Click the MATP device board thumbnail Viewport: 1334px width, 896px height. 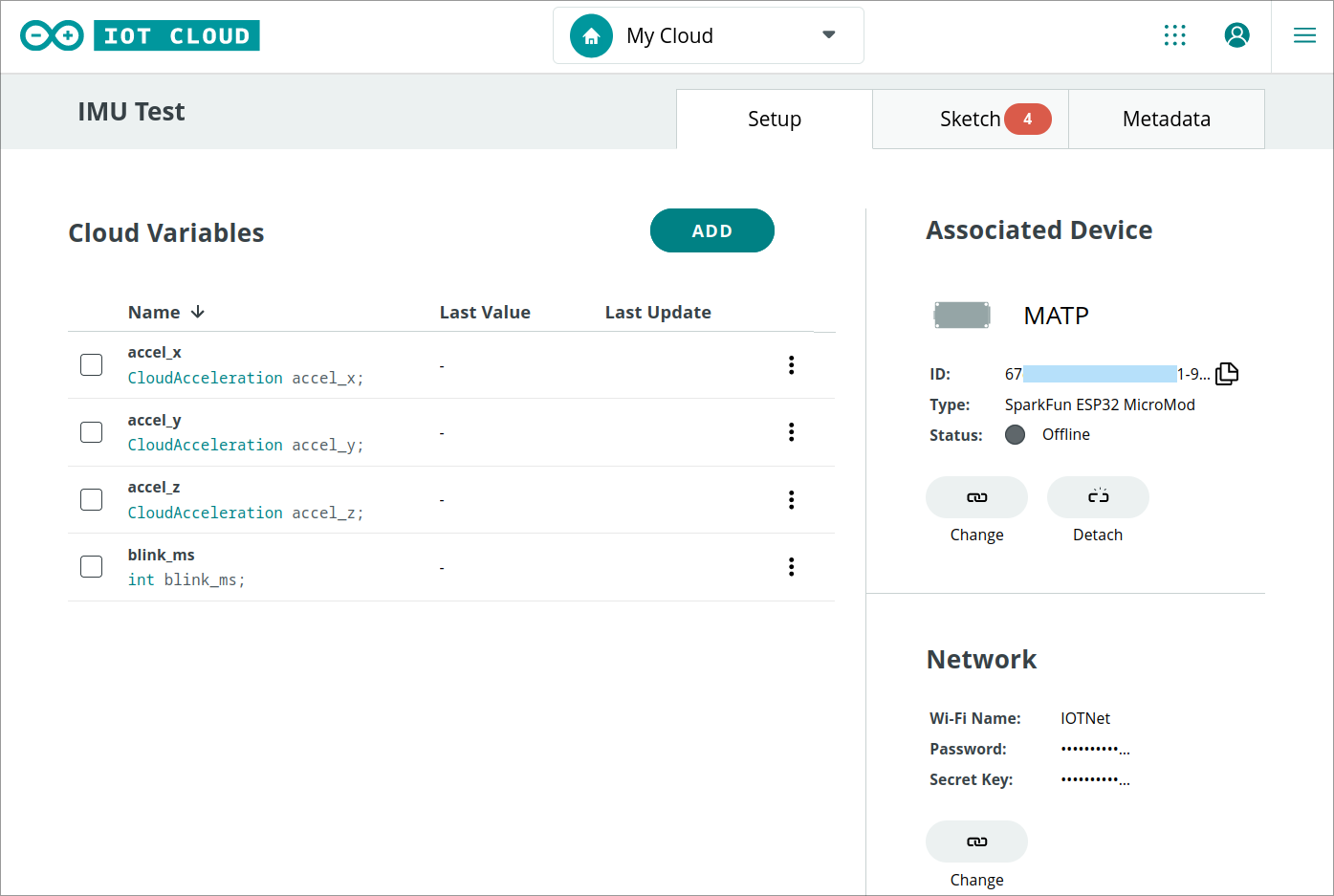tap(962, 315)
